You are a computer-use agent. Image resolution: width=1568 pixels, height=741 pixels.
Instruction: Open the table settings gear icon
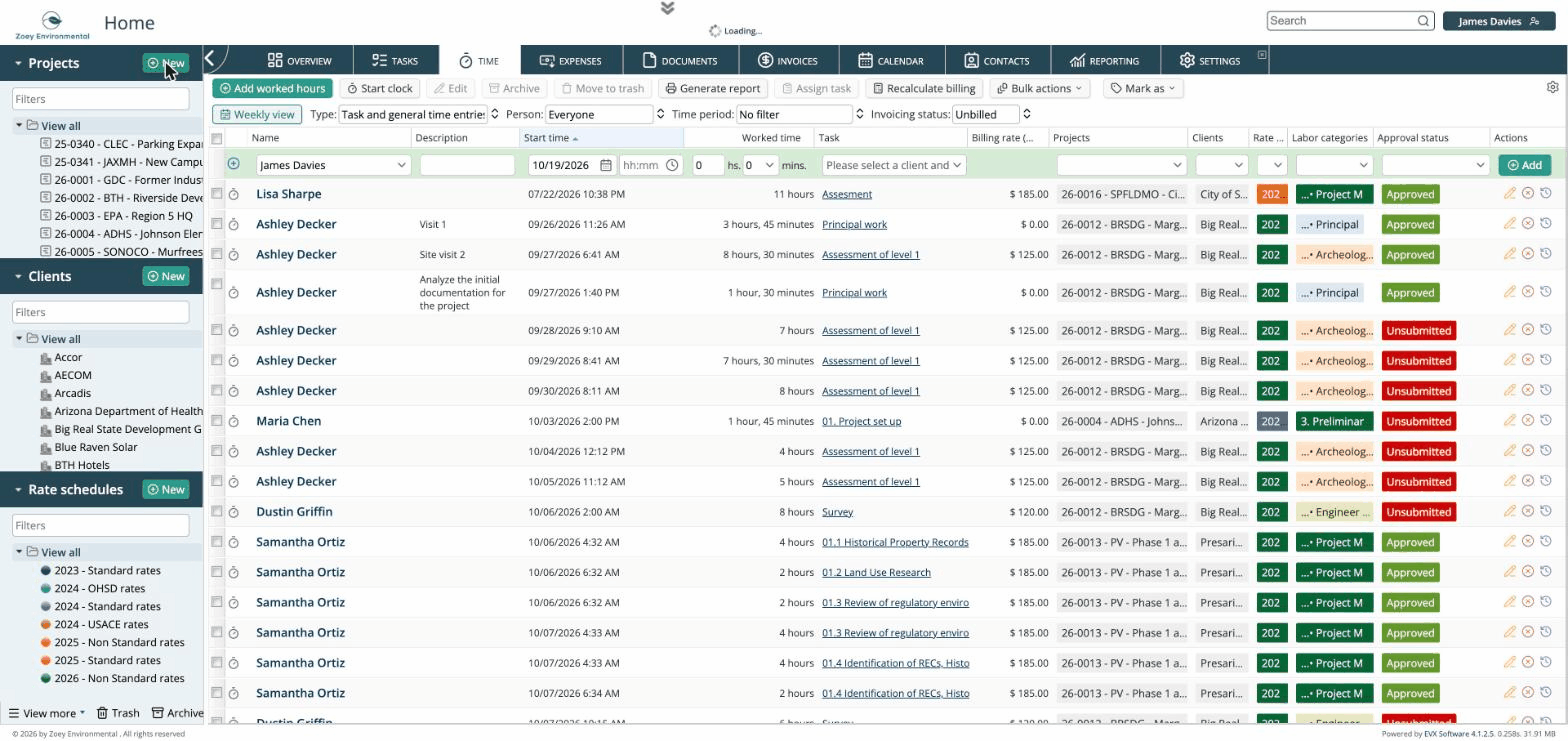click(1552, 87)
